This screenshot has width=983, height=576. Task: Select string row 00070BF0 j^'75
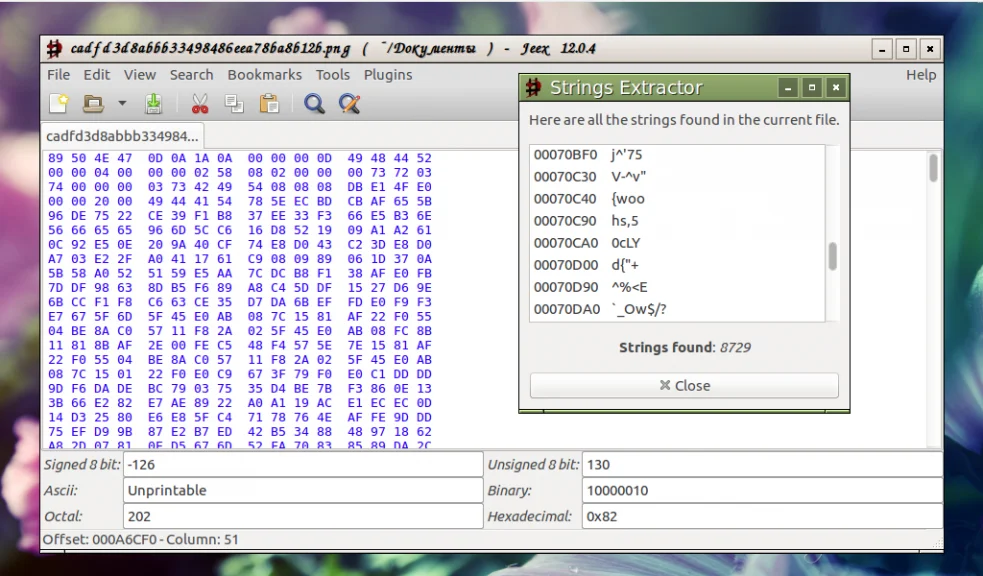click(677, 155)
